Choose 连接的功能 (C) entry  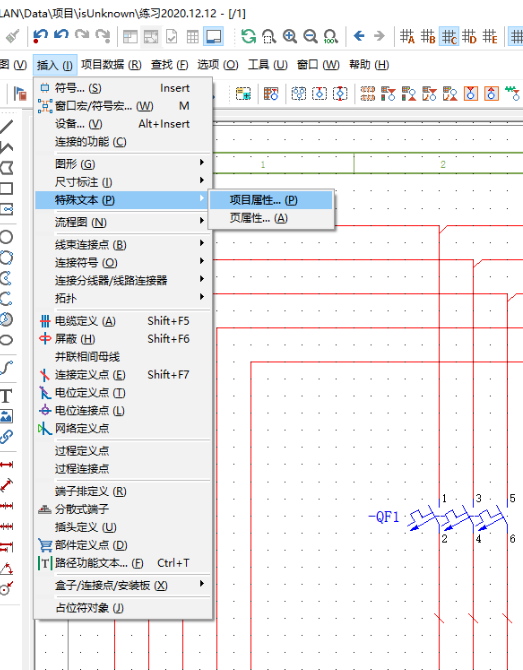coord(123,142)
